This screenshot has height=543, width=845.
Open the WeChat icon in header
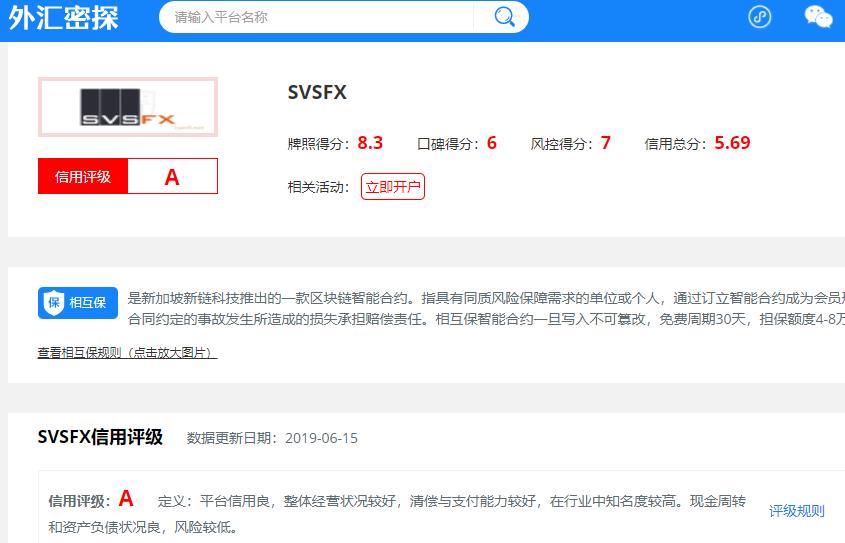[x=818, y=17]
